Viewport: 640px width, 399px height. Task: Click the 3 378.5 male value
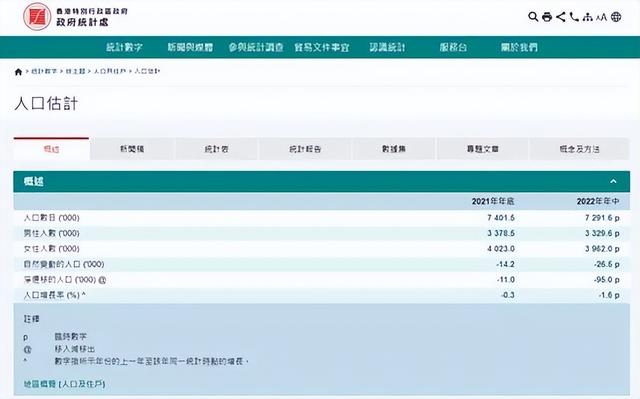click(501, 233)
